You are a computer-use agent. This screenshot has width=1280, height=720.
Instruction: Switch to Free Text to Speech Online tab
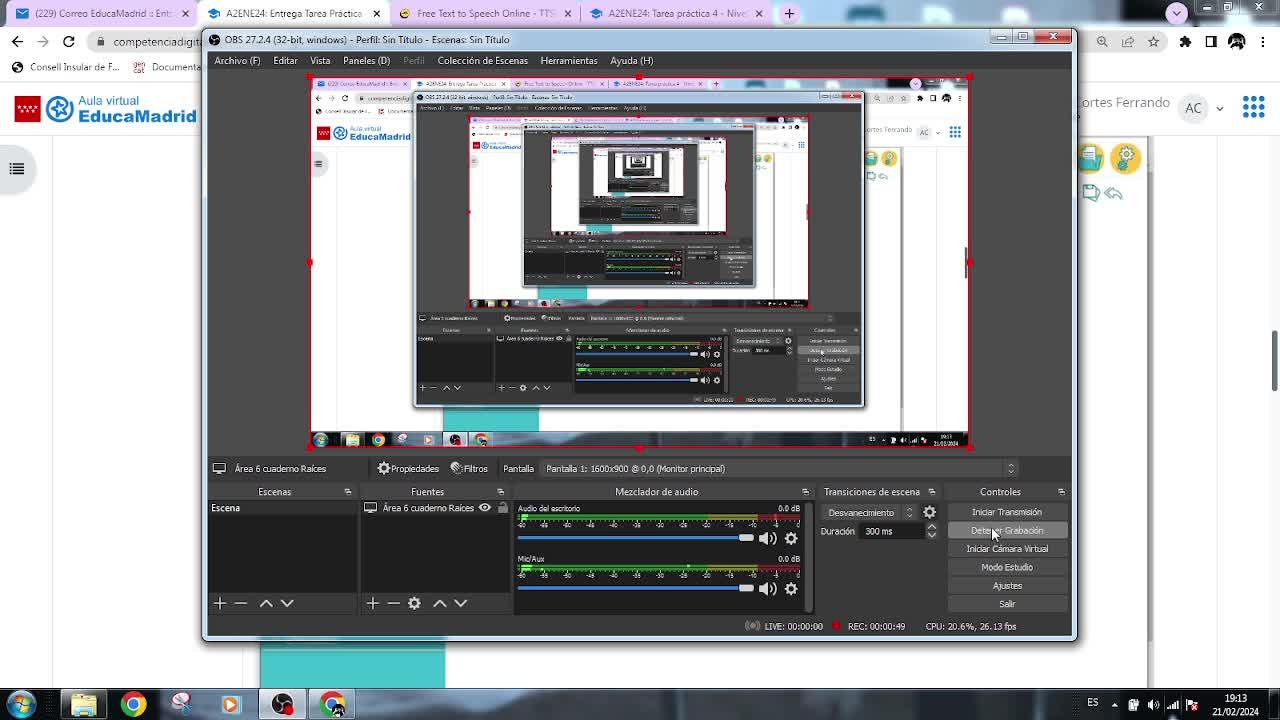tap(485, 14)
